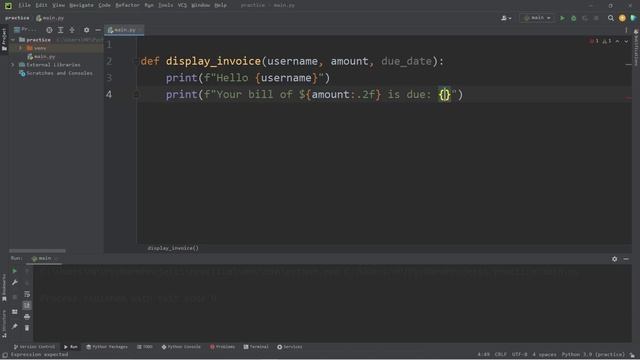Open the Navigate menu

pos(81,5)
